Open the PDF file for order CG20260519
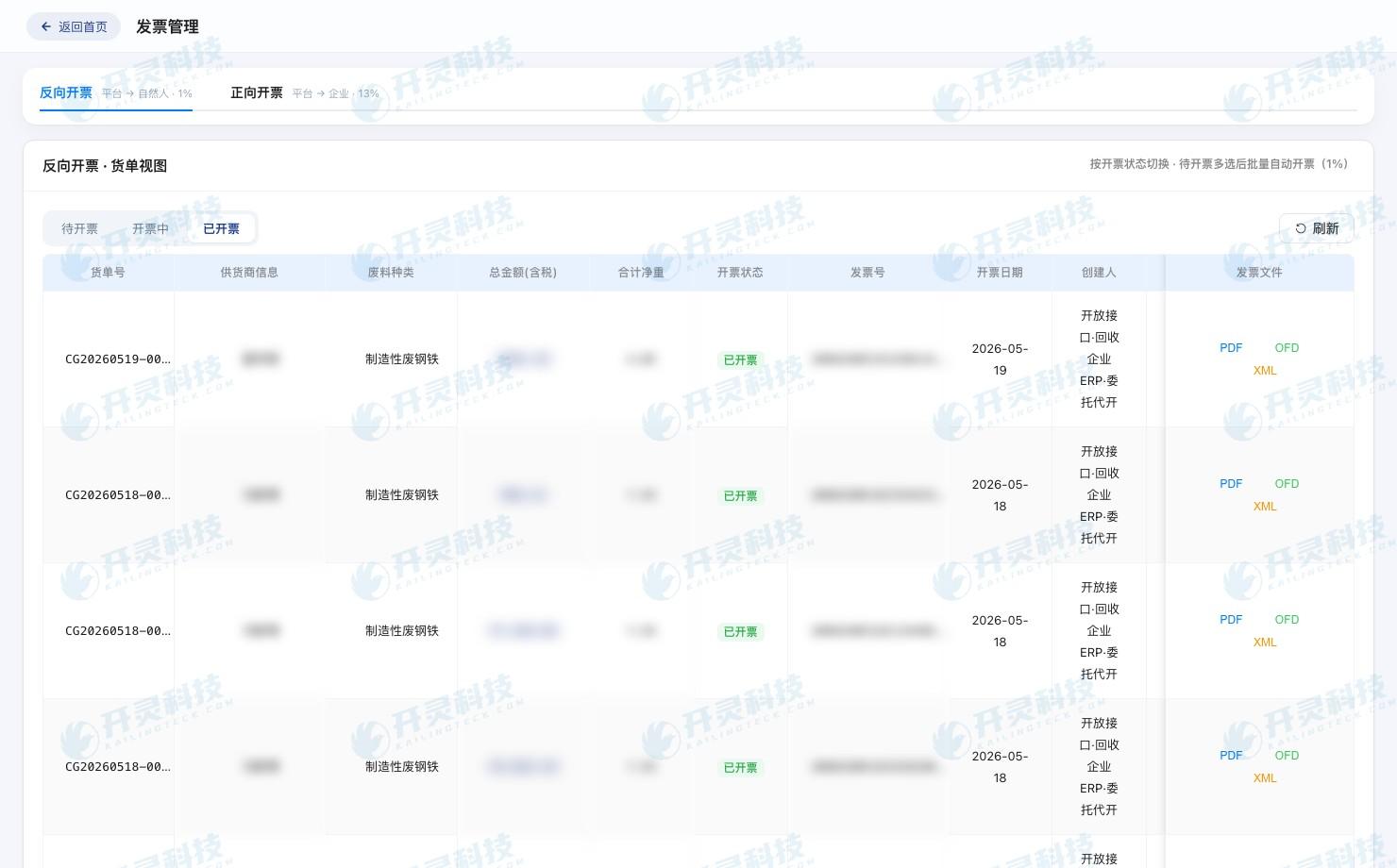The image size is (1397, 868). (1231, 348)
